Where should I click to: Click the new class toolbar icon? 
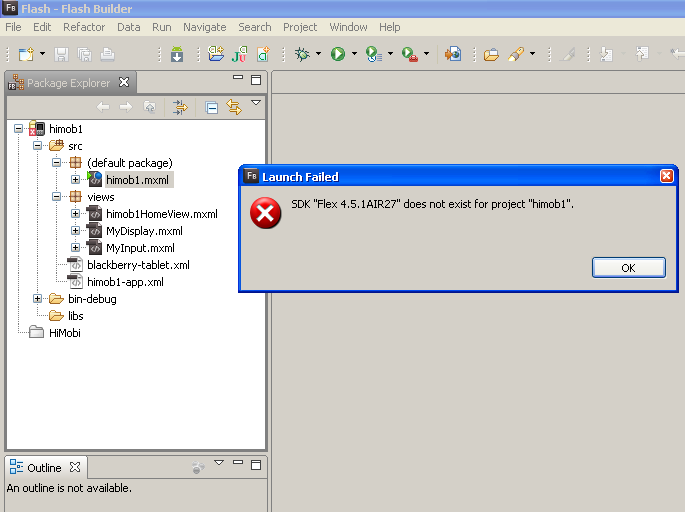[263, 54]
